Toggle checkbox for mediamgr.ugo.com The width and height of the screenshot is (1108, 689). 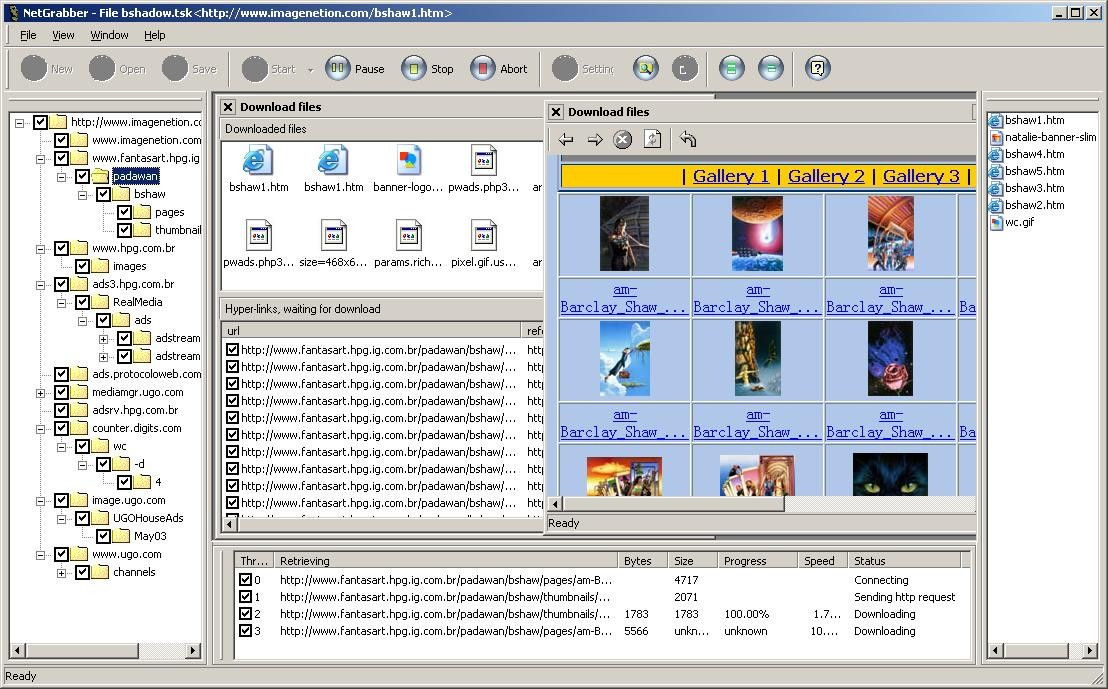61,392
